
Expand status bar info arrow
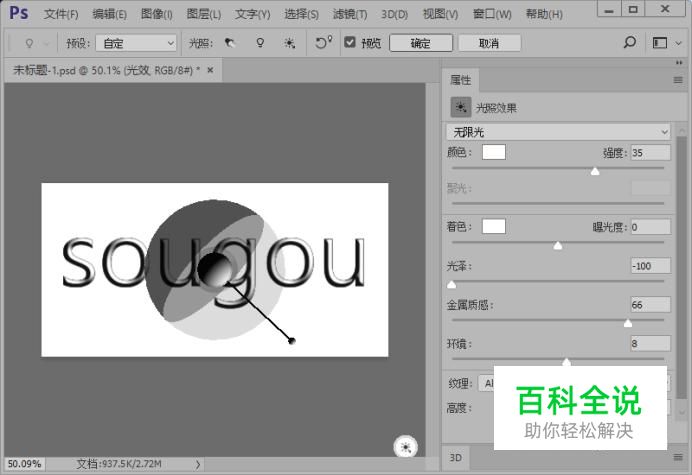[x=198, y=464]
